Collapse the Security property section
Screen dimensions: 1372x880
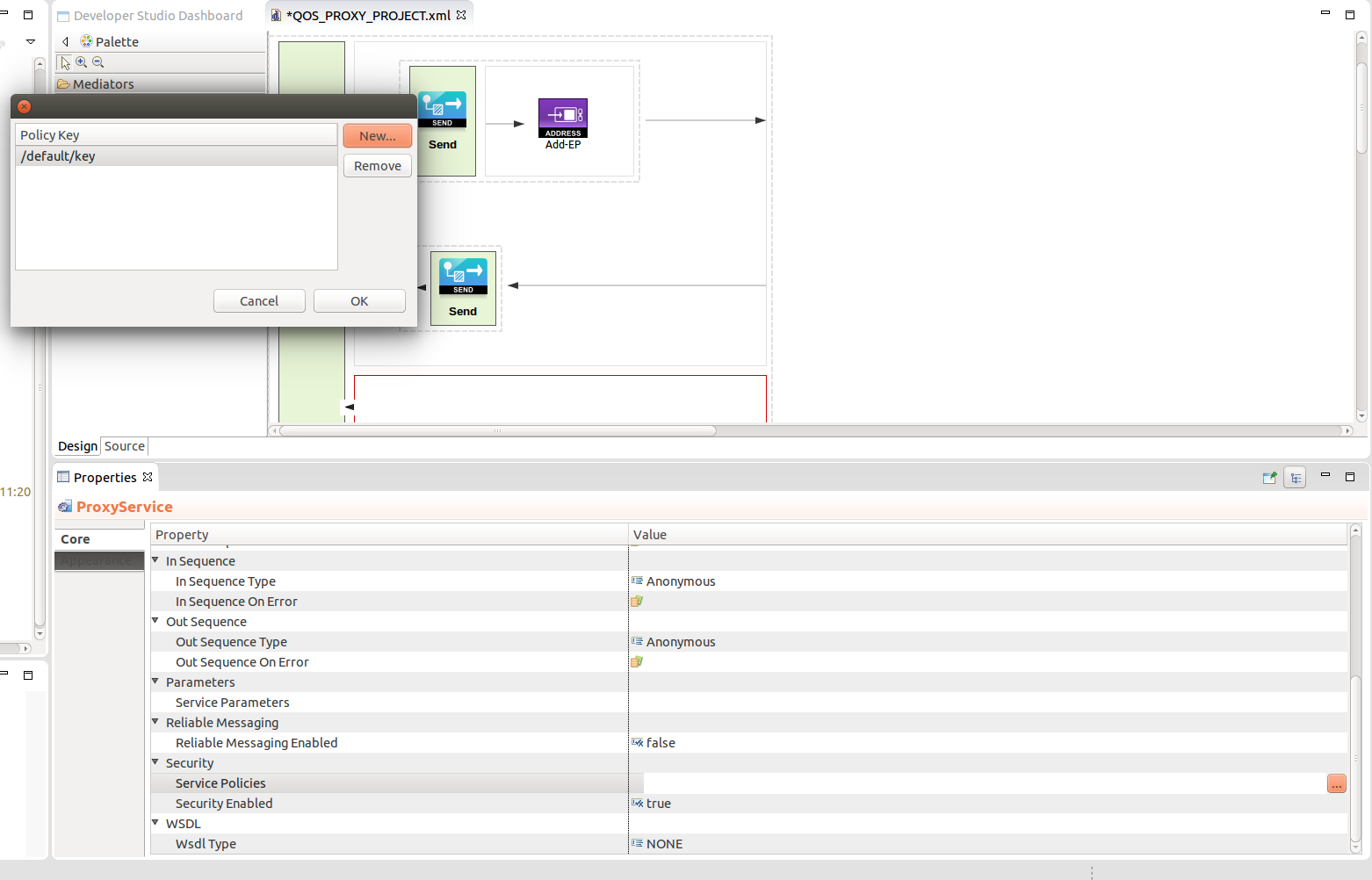(x=155, y=762)
